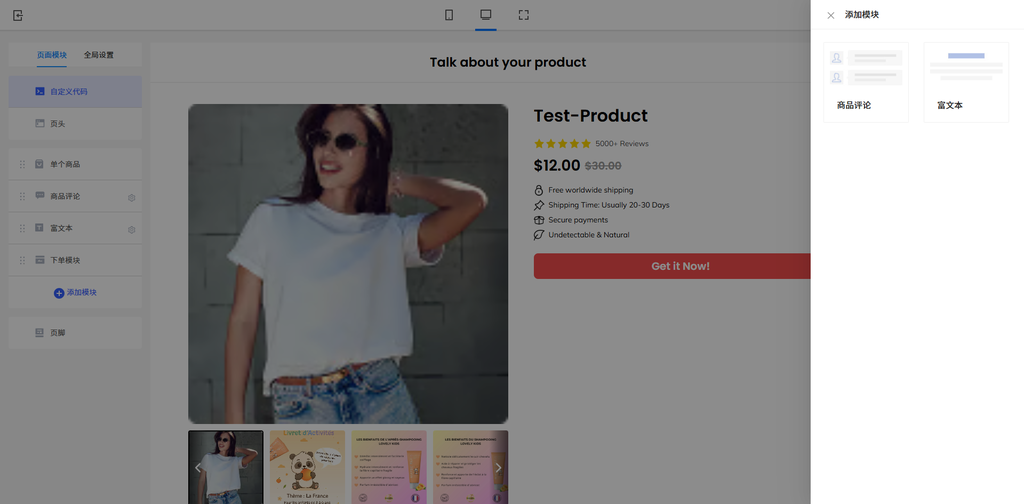Switch to 页面模块 tab
The width and height of the screenshot is (1024, 504).
52,55
